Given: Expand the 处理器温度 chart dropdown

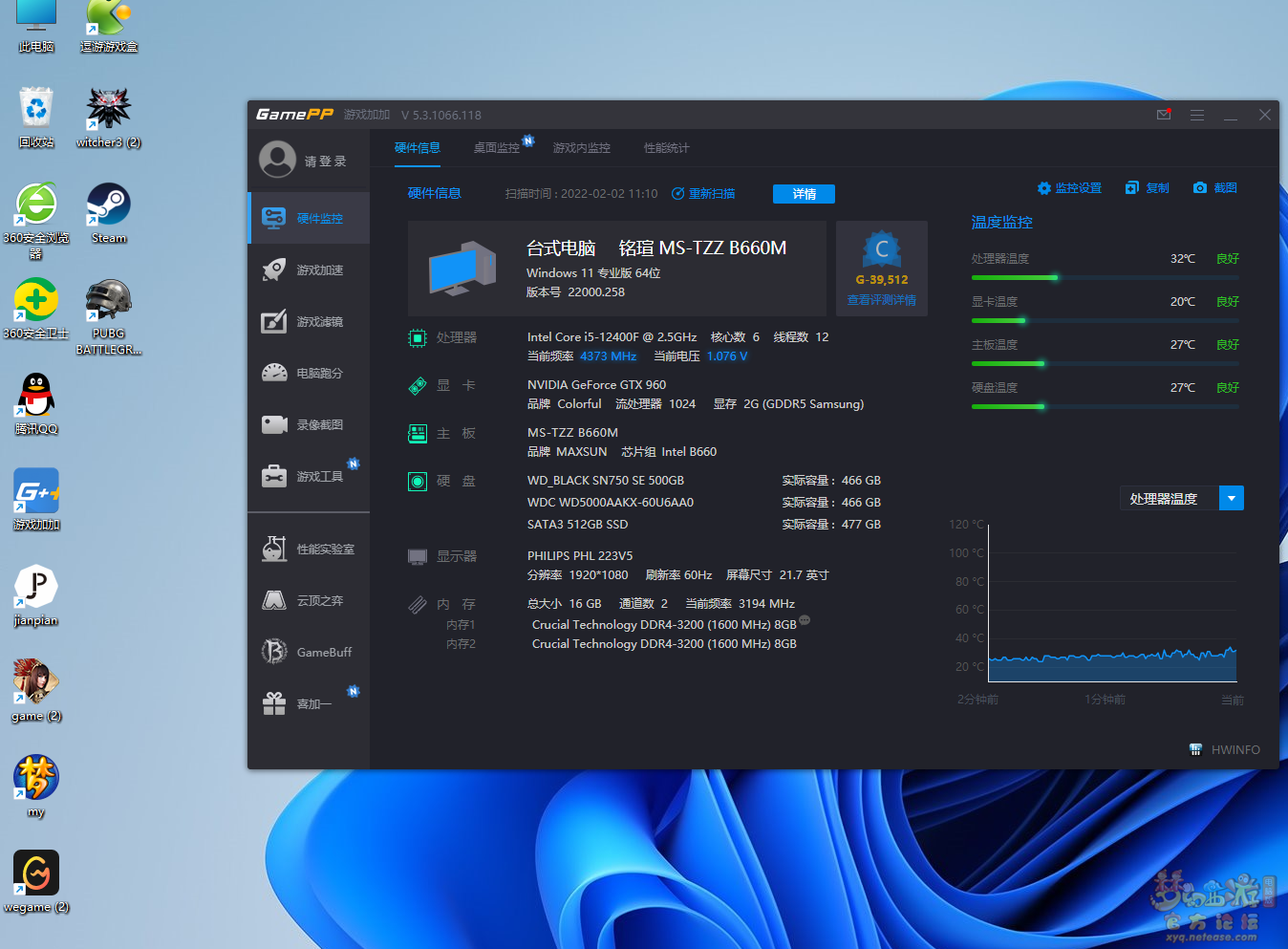Looking at the screenshot, I should pyautogui.click(x=1231, y=499).
